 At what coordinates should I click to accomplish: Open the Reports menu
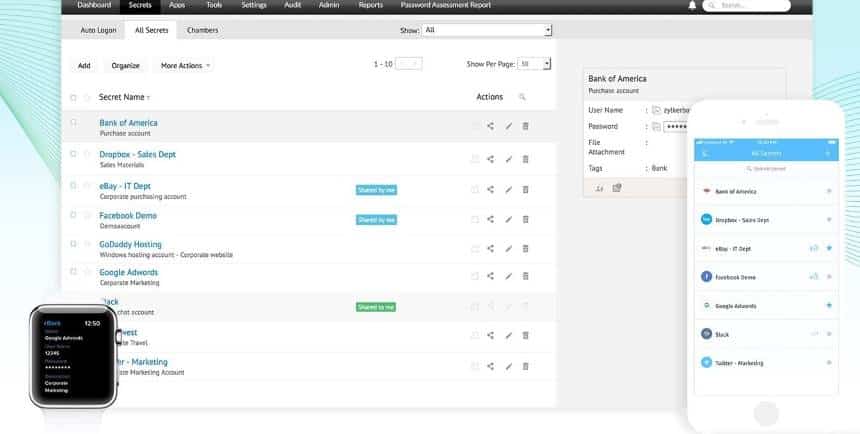click(x=370, y=5)
